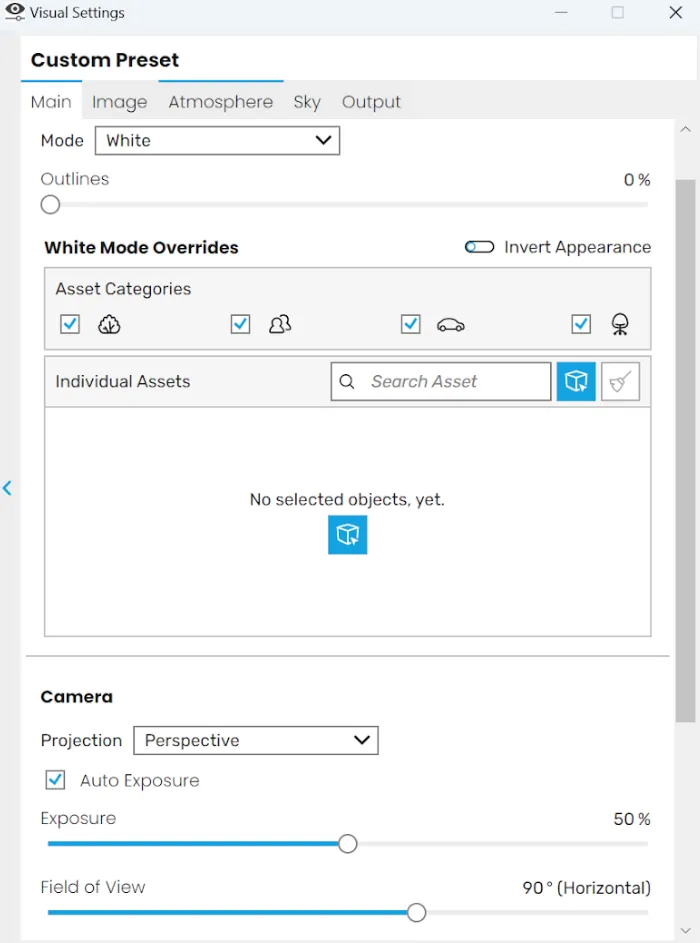This screenshot has width=700, height=943.
Task: Uncheck the vehicles asset category checkbox
Action: [410, 324]
